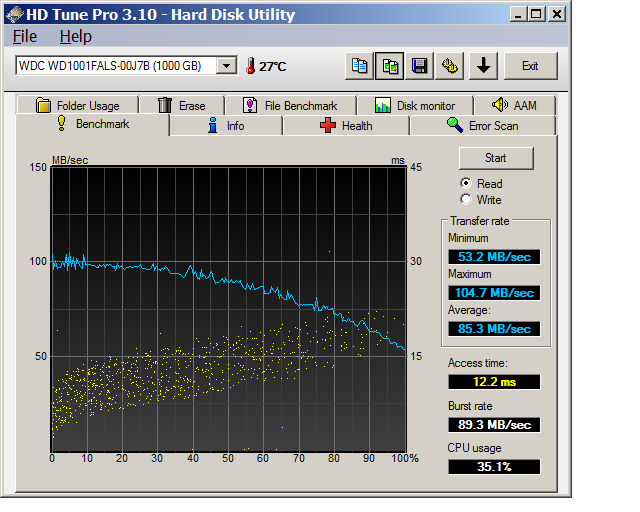Screen dimensions: 640x512
Task: Click the copy text to clipboard icon
Action: [359, 66]
